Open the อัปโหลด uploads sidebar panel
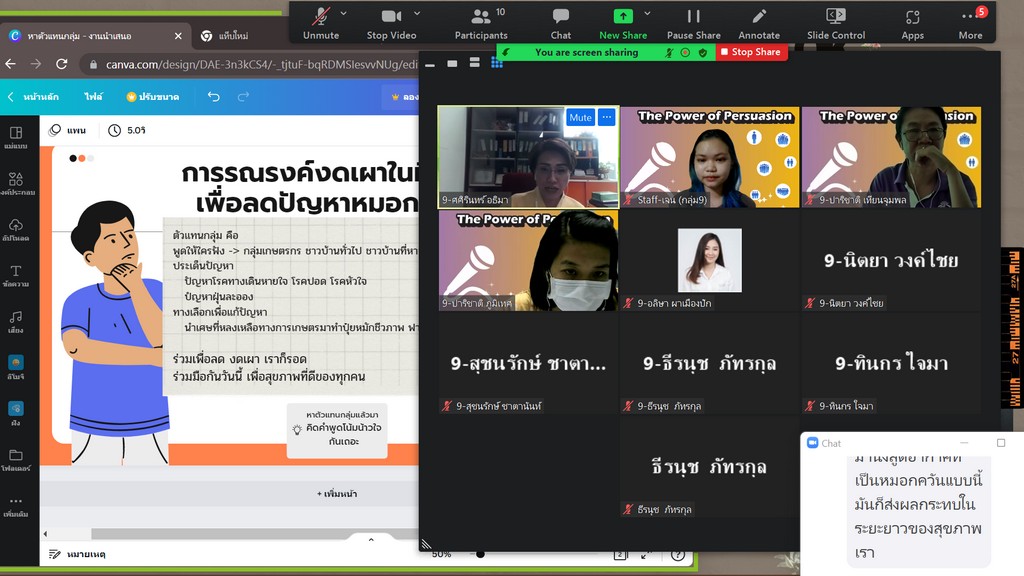1024x576 pixels. tap(16, 230)
